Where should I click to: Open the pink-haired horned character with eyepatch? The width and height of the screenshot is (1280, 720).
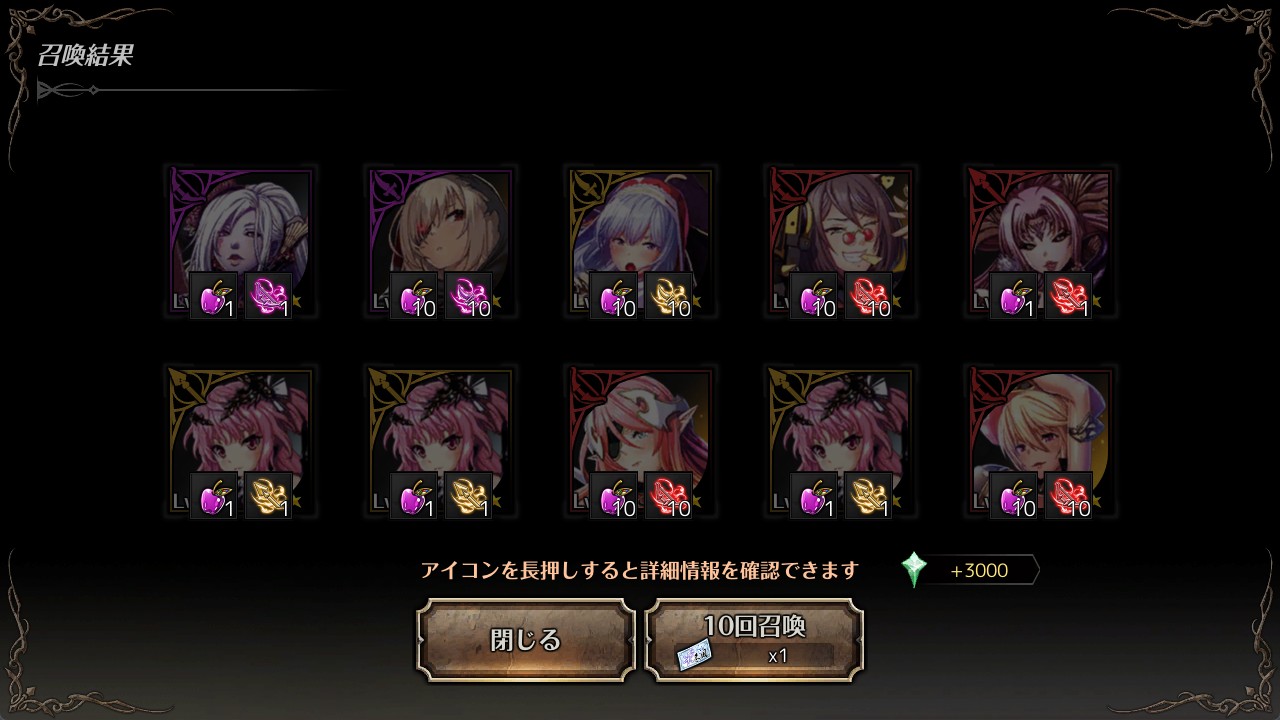(x=640, y=441)
